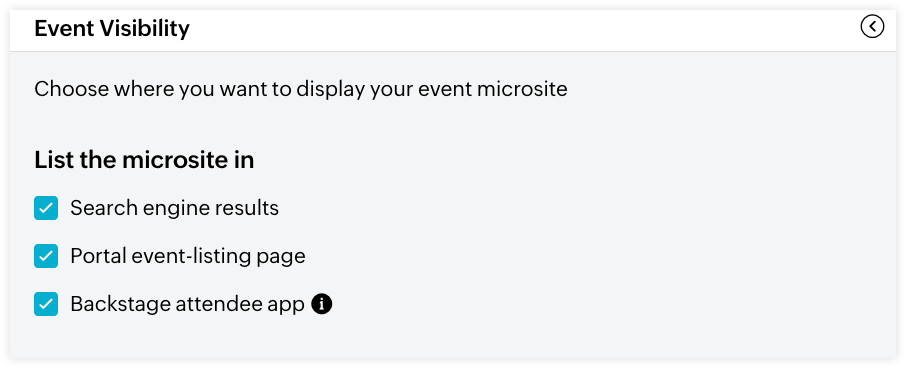The image size is (906, 368).
Task: Toggle the Portal event-listing page checkbox
Action: point(46,256)
